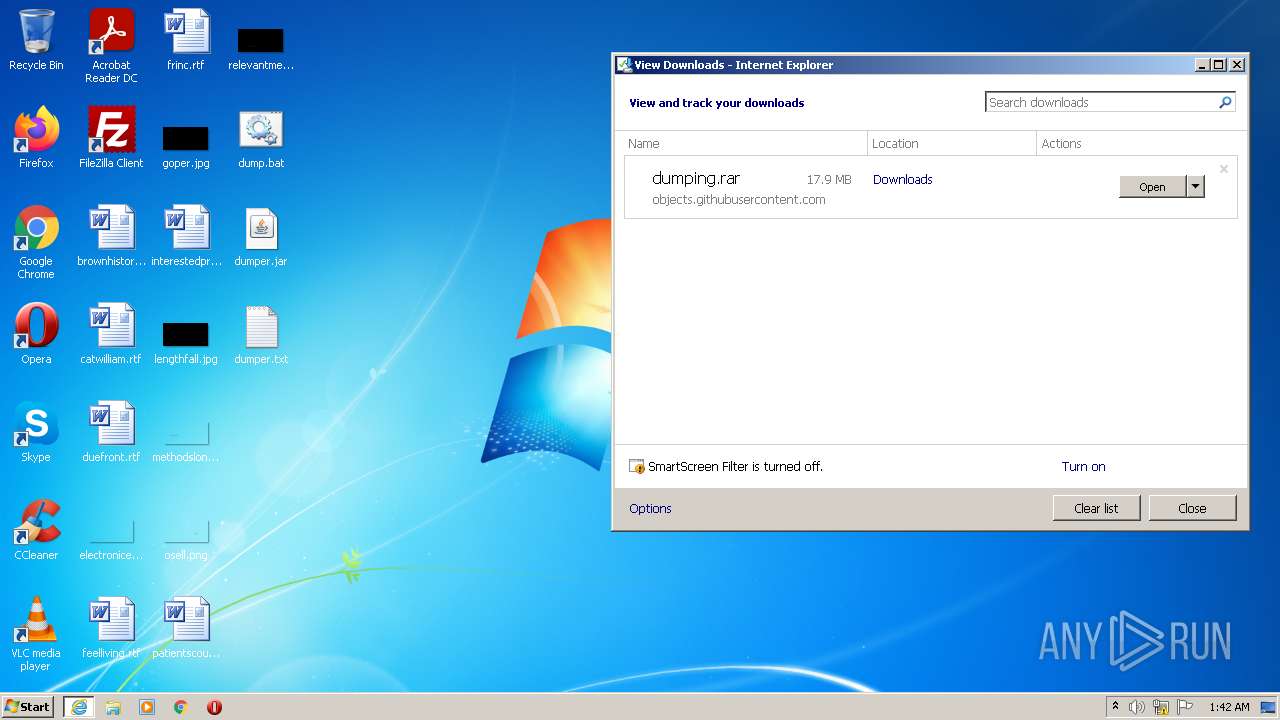Click the SmartScreen Filter shield icon
This screenshot has height=720, width=1280.
pos(637,466)
